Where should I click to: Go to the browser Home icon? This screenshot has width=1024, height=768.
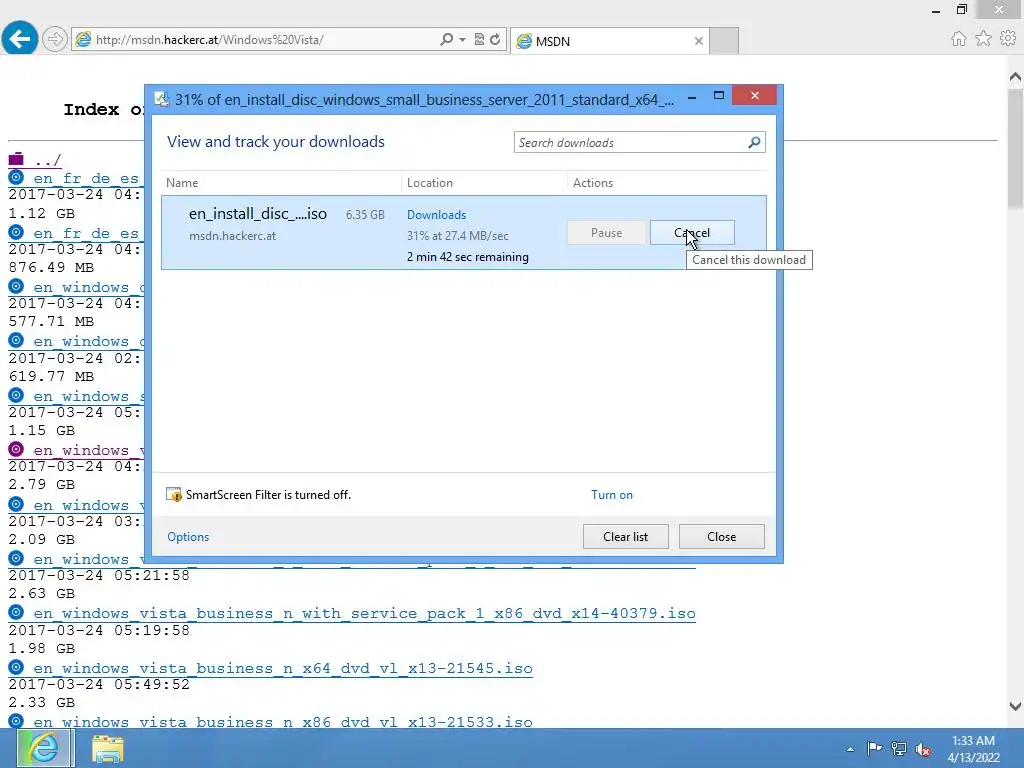coord(959,39)
